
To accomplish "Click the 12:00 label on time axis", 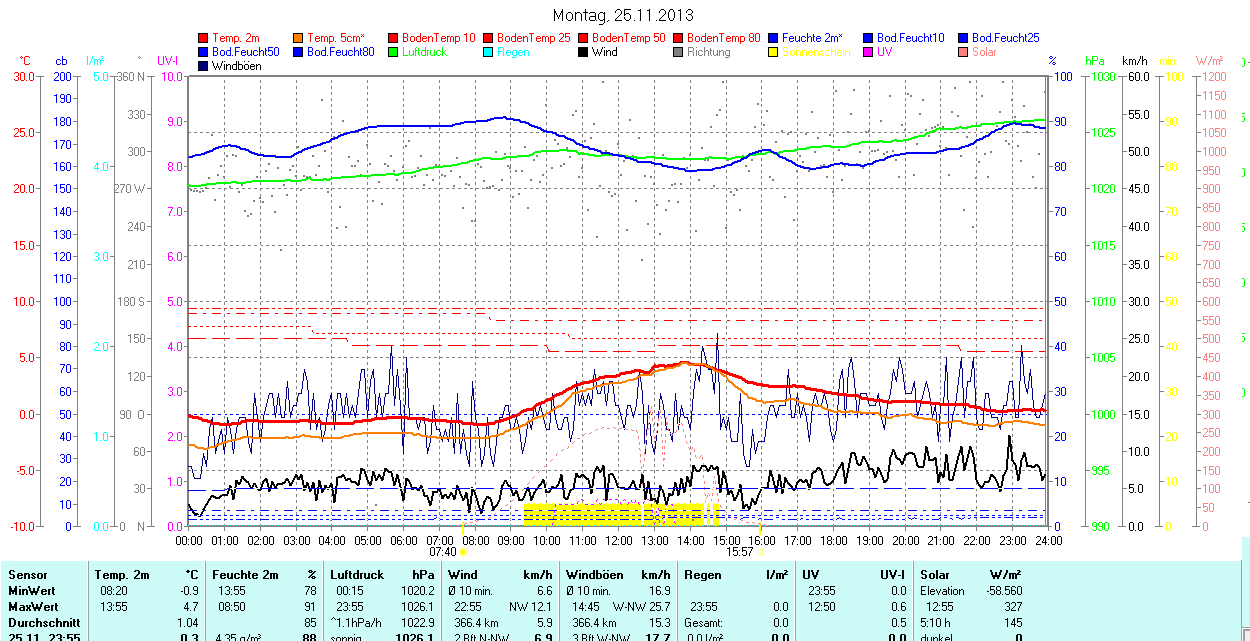I will pos(618,540).
